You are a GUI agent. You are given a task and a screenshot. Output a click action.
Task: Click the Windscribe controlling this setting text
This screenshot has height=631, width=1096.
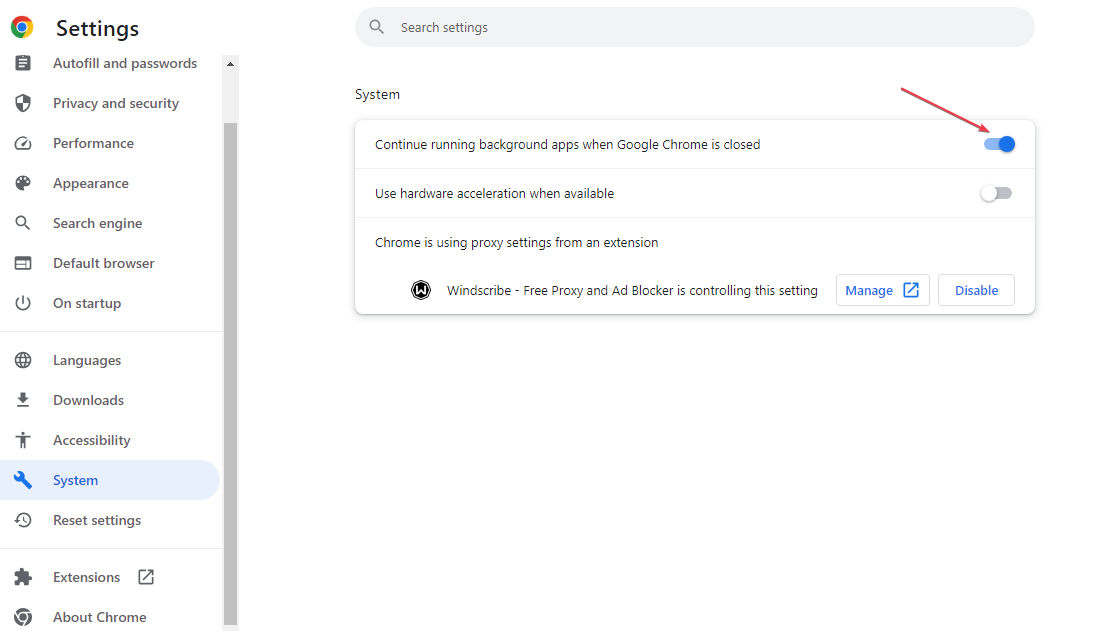click(x=632, y=290)
